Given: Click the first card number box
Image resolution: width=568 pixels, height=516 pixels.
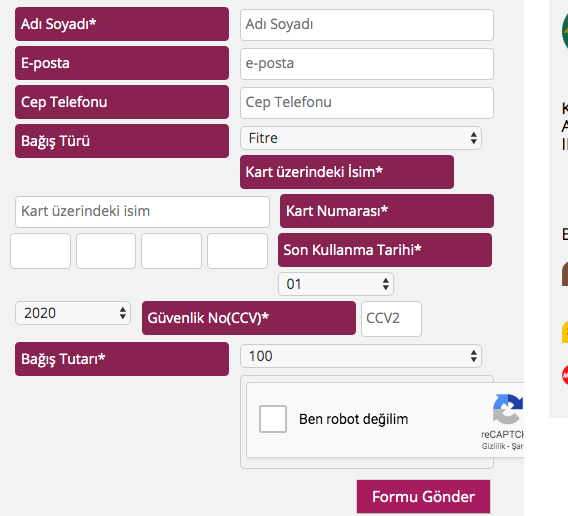Looking at the screenshot, I should point(41,251).
